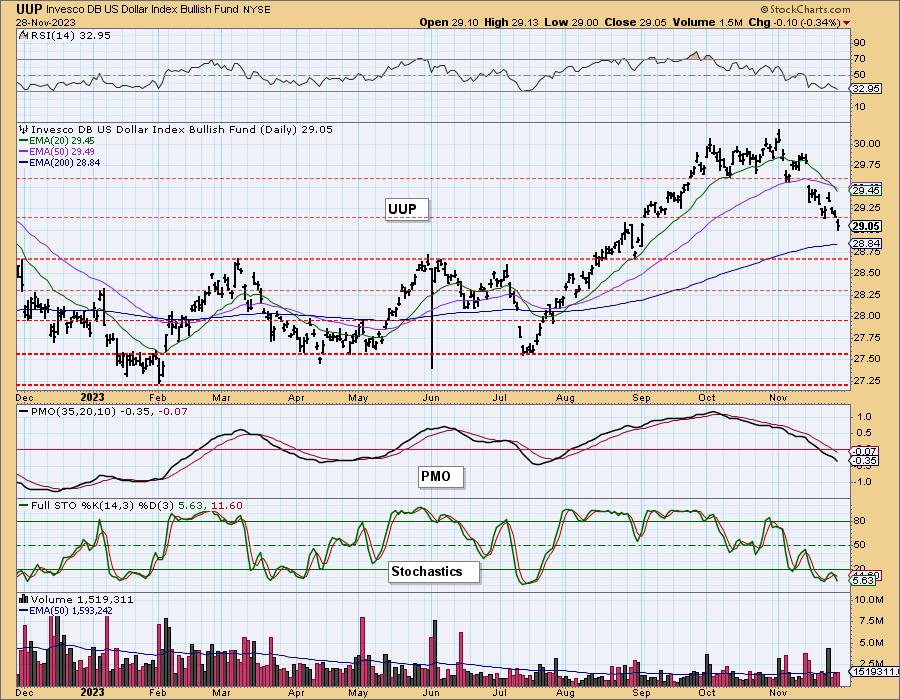Click the bar-chart icon before Invesco (Daily) legend

[24, 129]
